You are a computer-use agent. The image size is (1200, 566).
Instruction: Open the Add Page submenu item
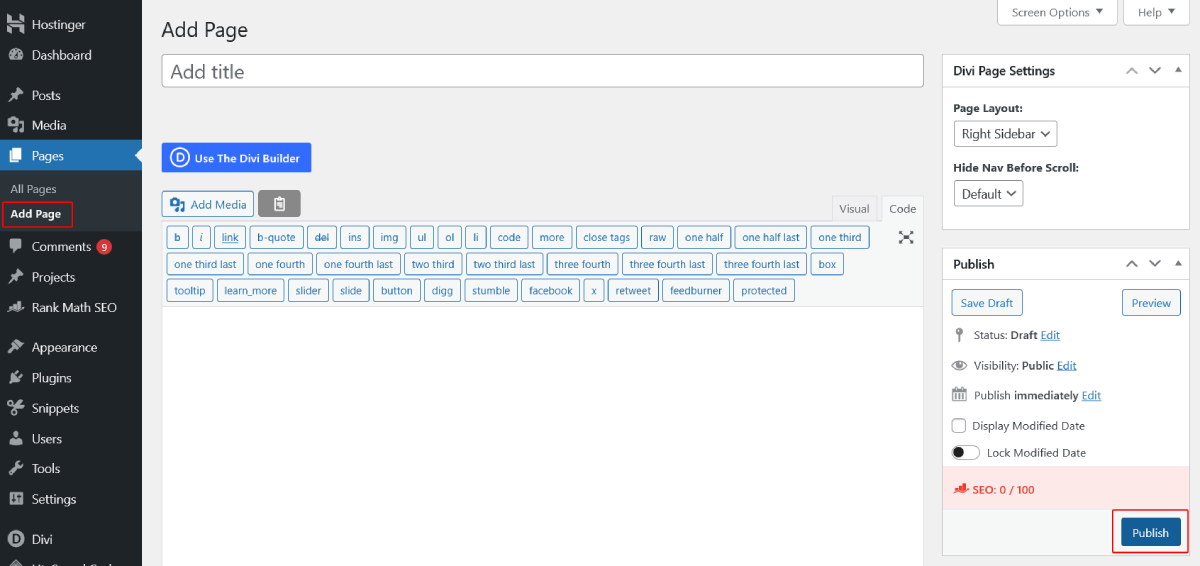pos(36,214)
